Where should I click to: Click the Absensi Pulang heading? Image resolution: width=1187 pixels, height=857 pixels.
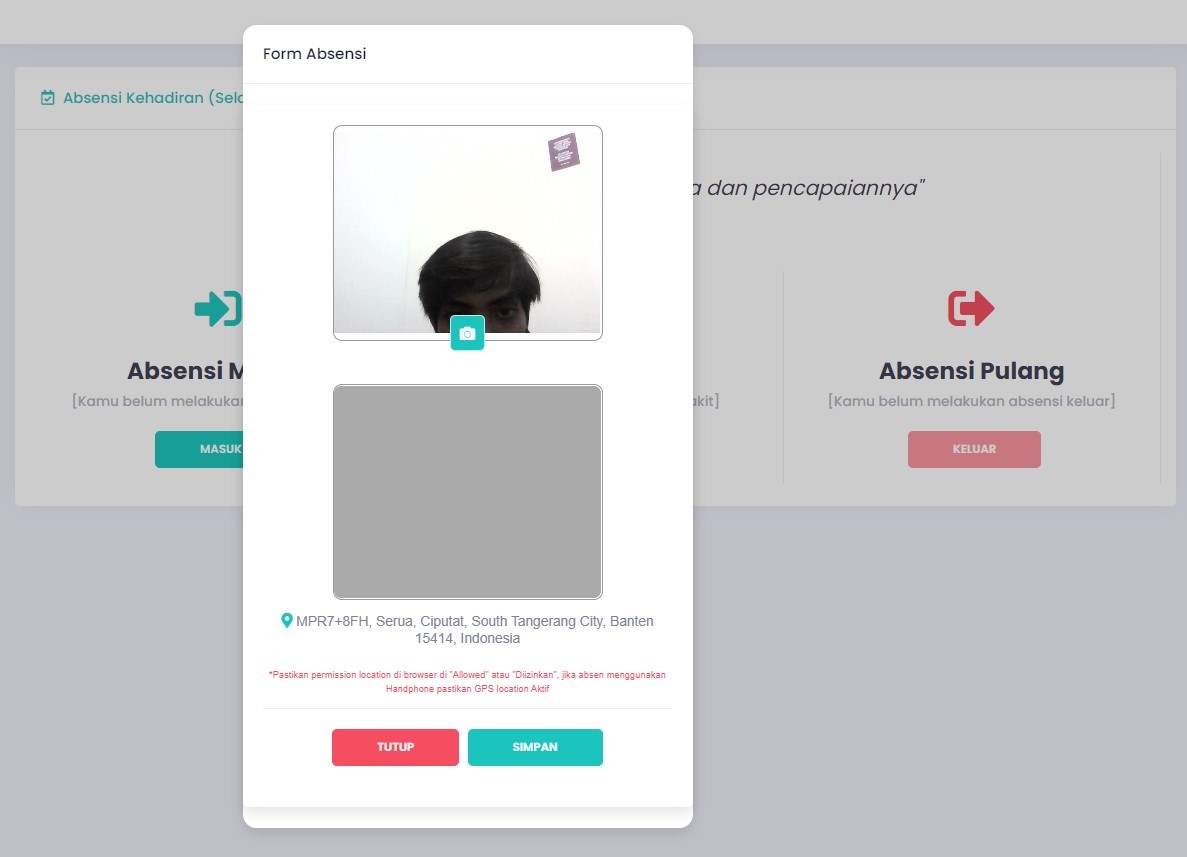pos(971,370)
